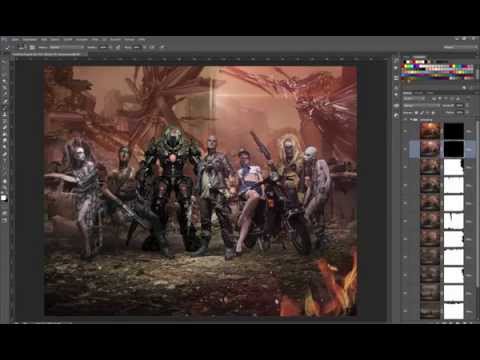This screenshot has width=480, height=360.
Task: Switch to the Channels tab
Action: point(419,93)
